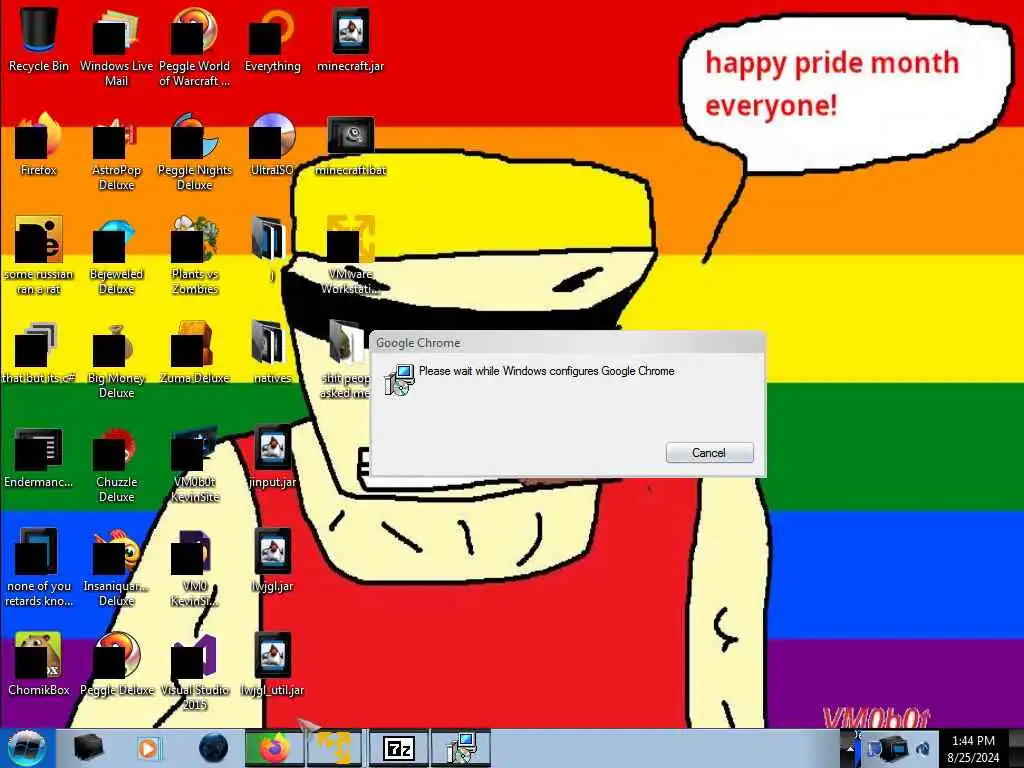This screenshot has width=1024, height=768.
Task: Open the Windows Start menu orb
Action: pos(27,748)
